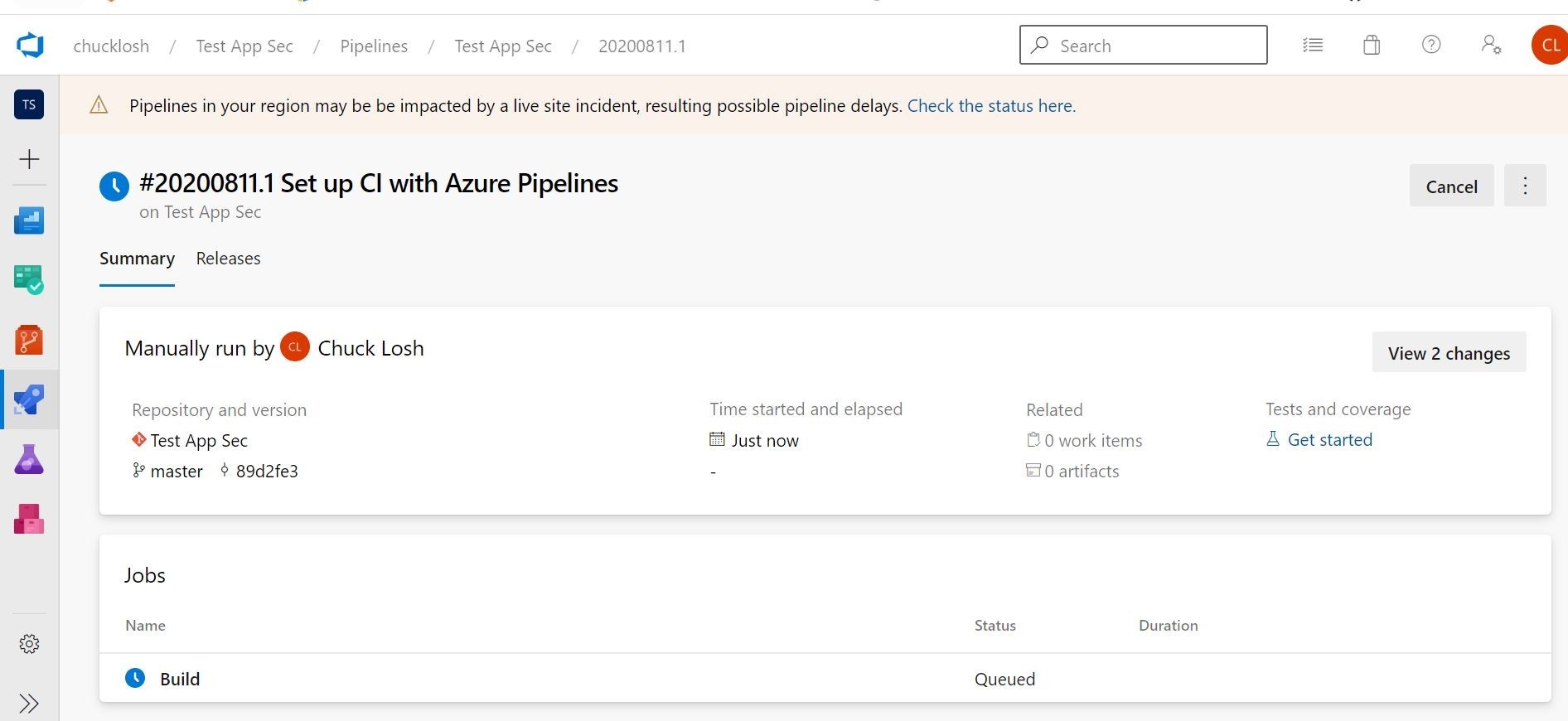Open Project settings gear icon
Screen dimensions: 1568x721
click(x=29, y=644)
